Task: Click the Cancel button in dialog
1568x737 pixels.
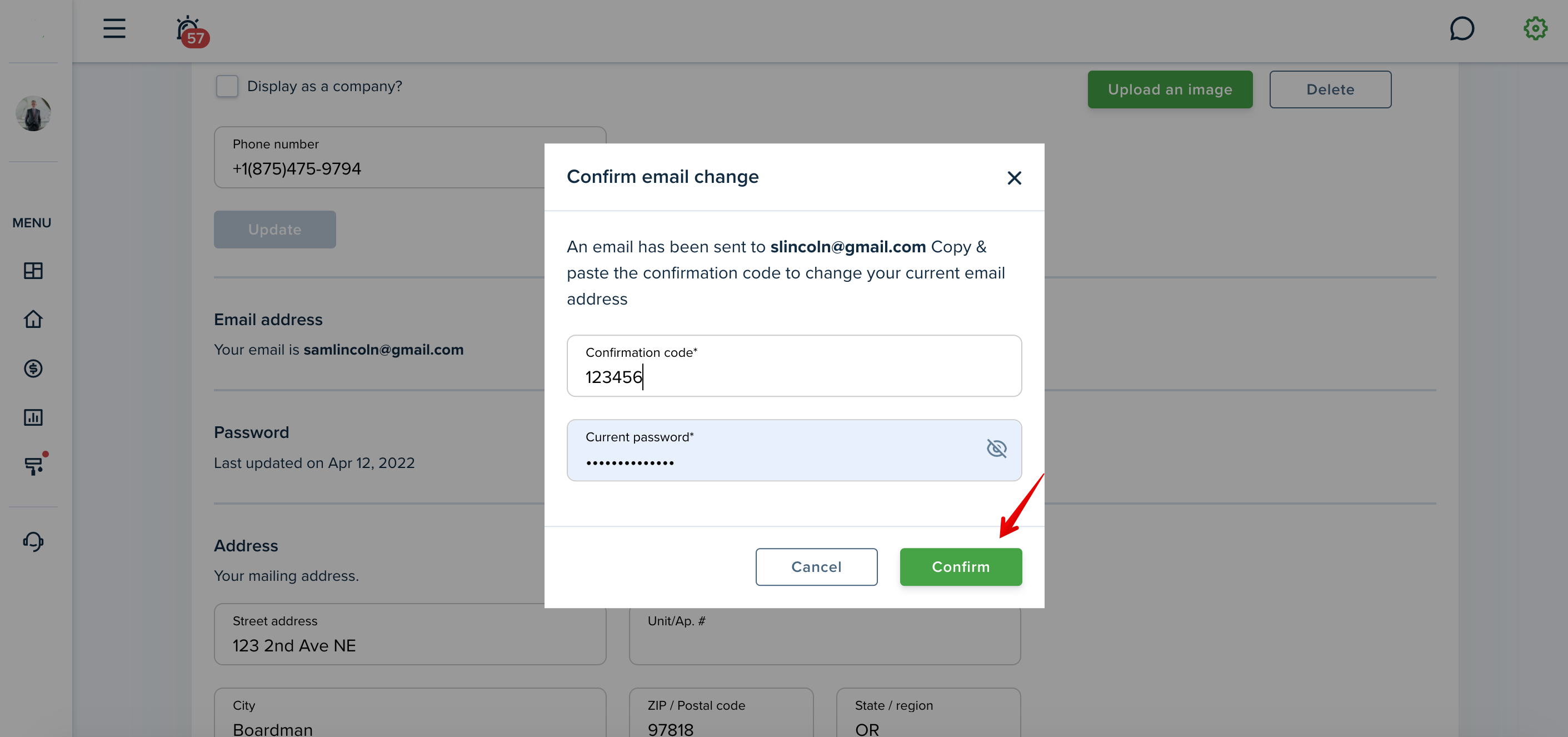Action: click(x=816, y=566)
